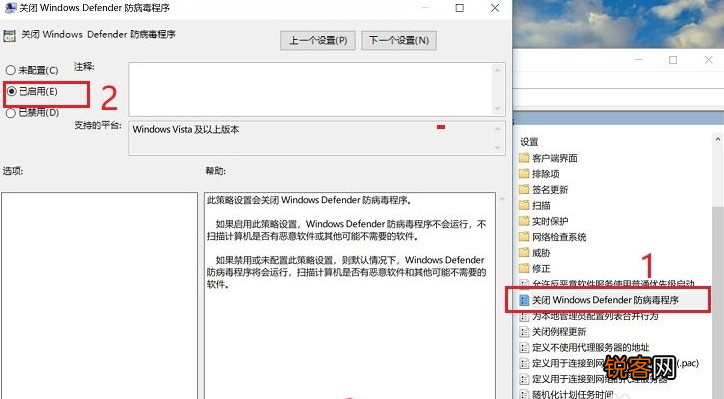Screen dimensions: 724x399
Task: Select the 已启用(E) radio button
Action: point(12,91)
